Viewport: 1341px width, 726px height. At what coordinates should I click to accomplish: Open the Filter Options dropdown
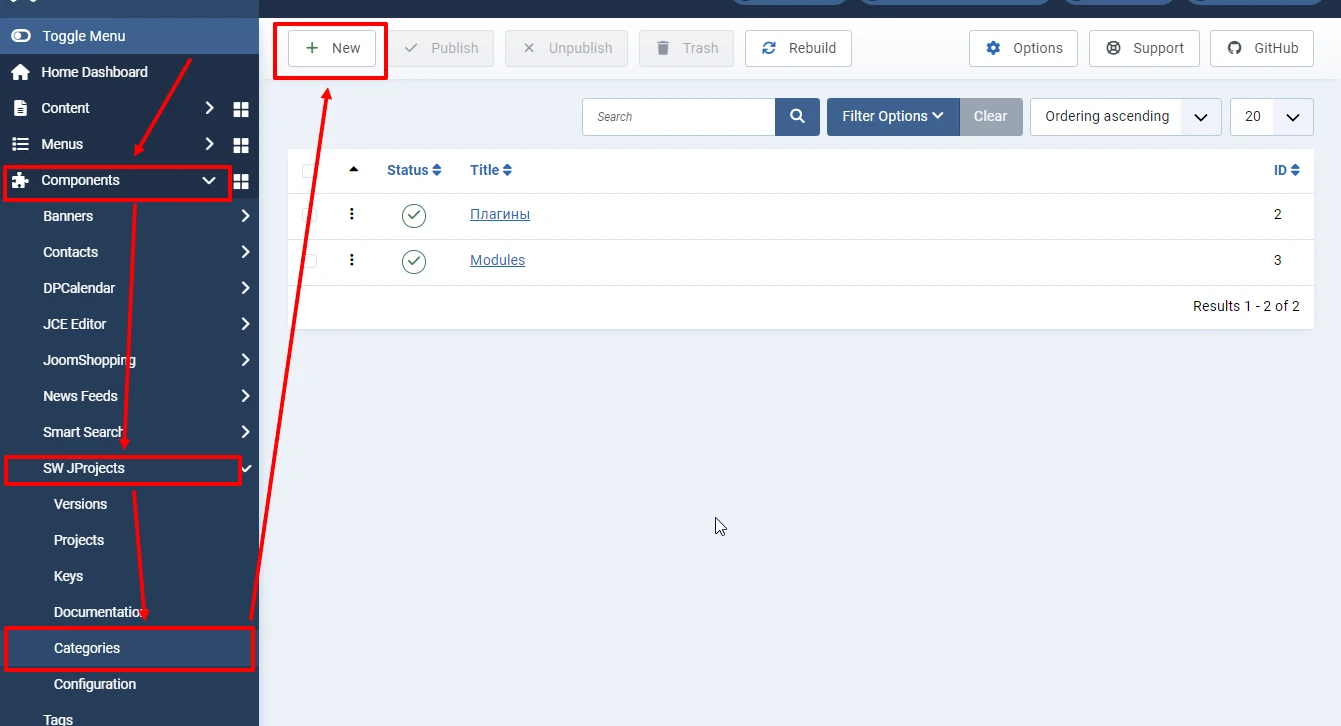893,117
